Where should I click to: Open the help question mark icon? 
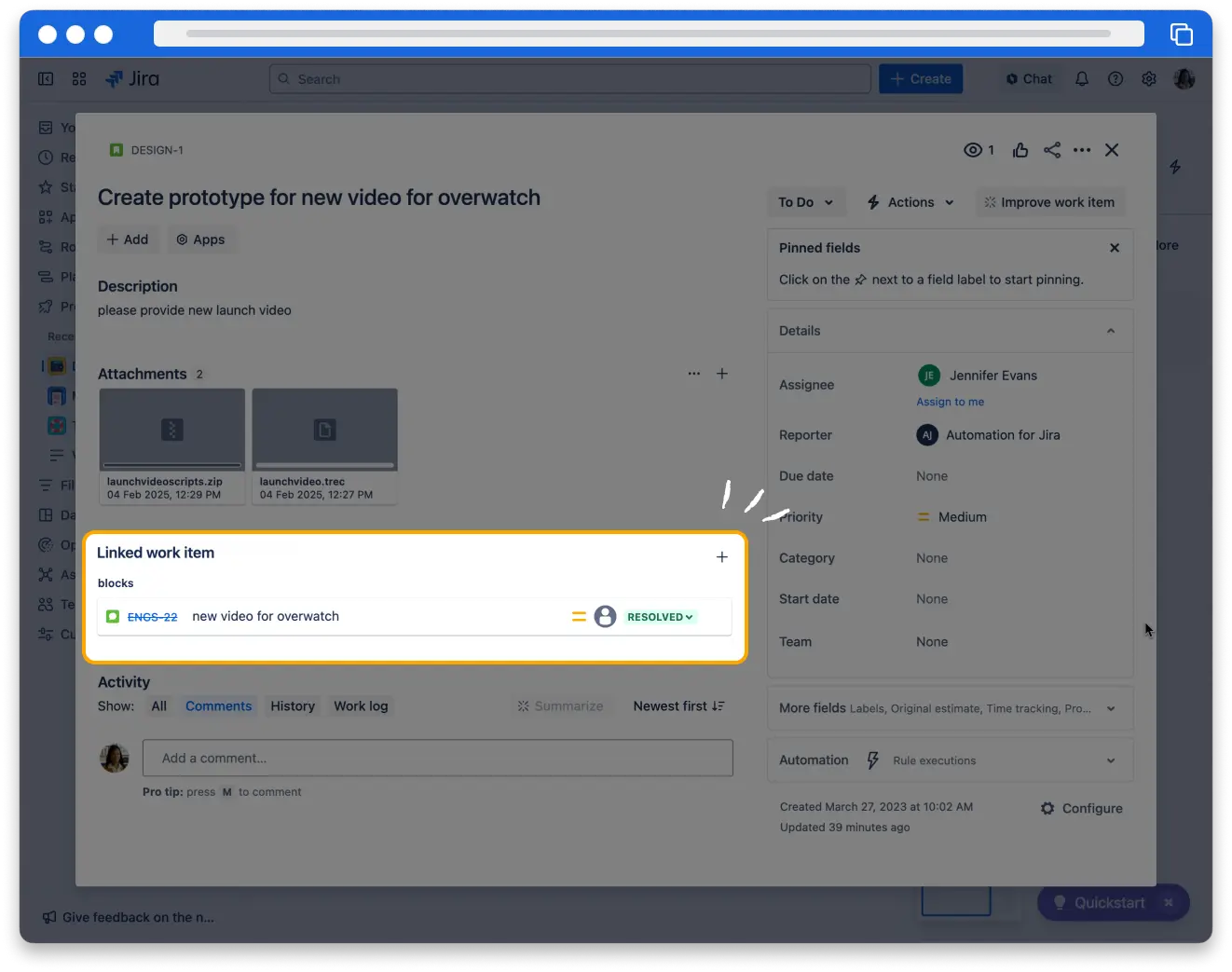pyautogui.click(x=1116, y=79)
